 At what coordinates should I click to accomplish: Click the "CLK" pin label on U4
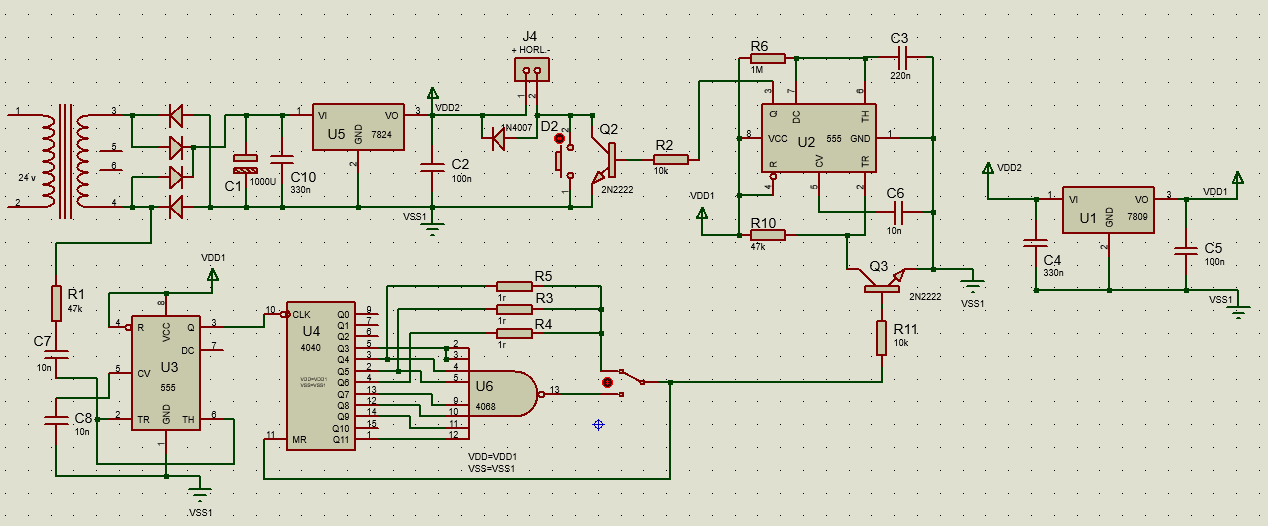301,314
